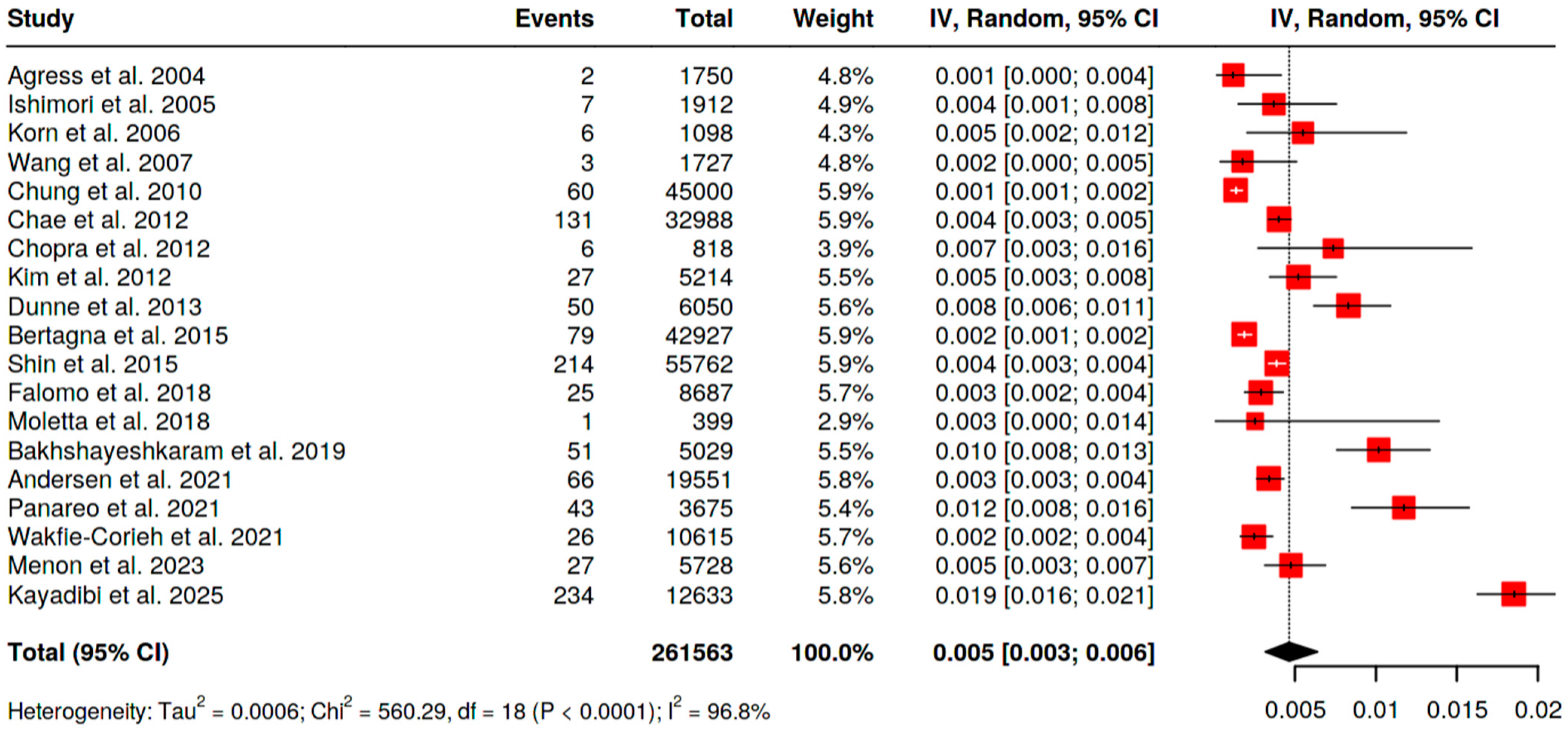Screen dimensions: 1568x729
Task: Select the Study column header
Action: 40,19
